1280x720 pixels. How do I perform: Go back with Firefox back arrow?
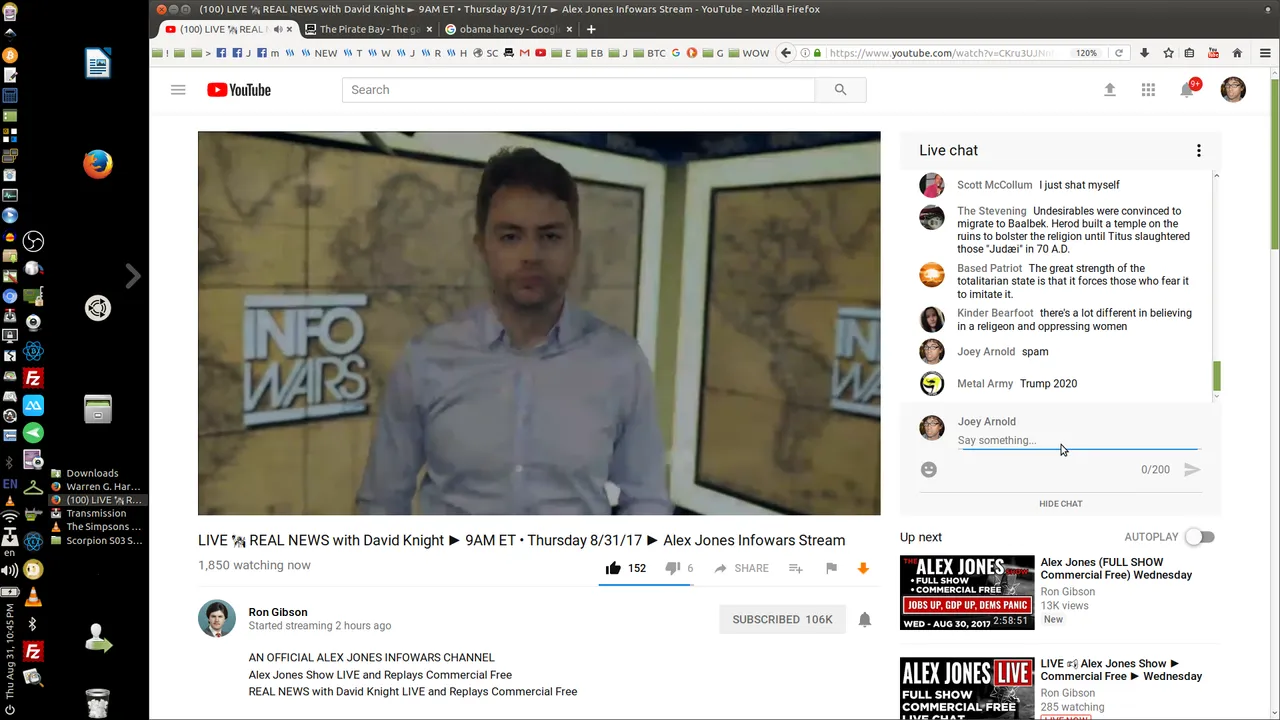pyautogui.click(x=786, y=53)
